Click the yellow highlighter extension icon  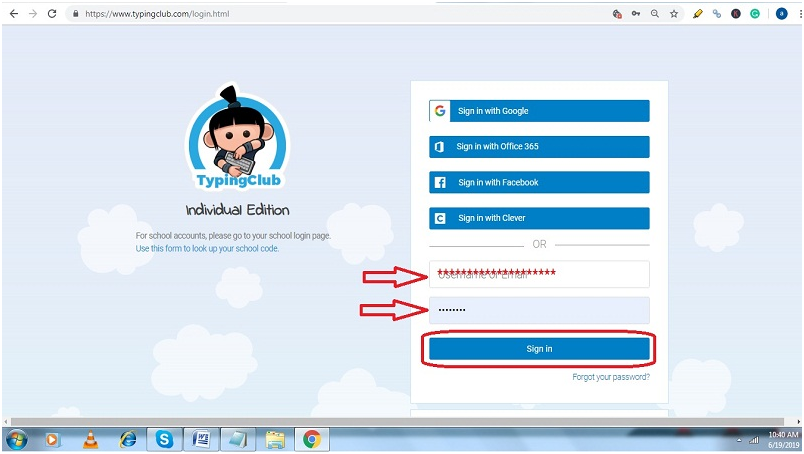point(697,14)
